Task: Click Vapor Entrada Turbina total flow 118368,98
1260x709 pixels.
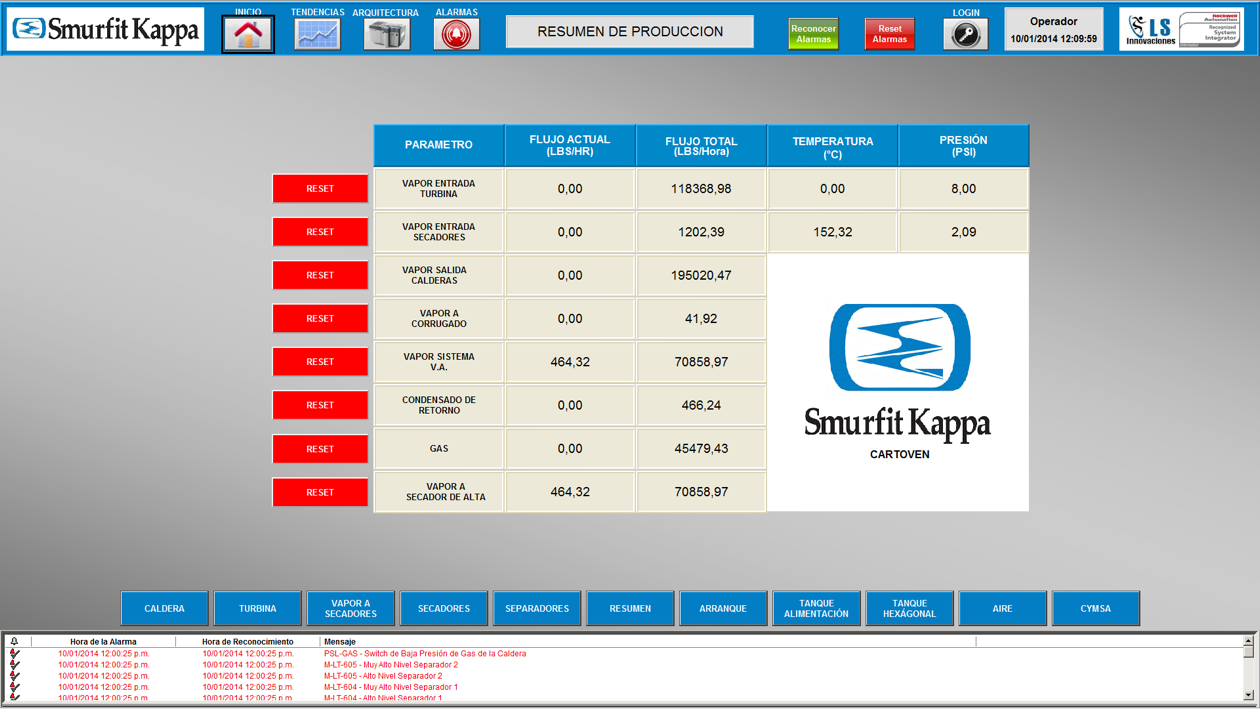Action: (701, 189)
